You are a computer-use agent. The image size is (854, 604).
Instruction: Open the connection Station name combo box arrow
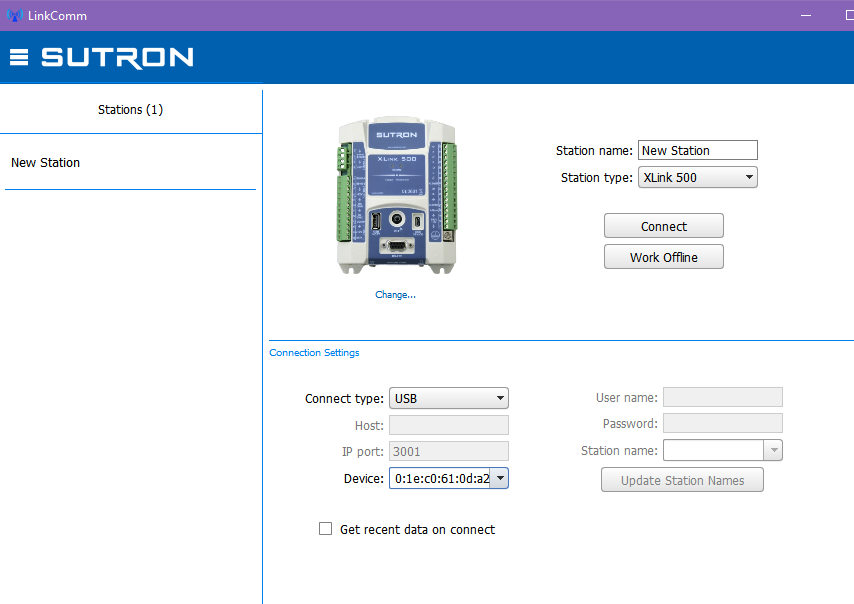pyautogui.click(x=773, y=450)
